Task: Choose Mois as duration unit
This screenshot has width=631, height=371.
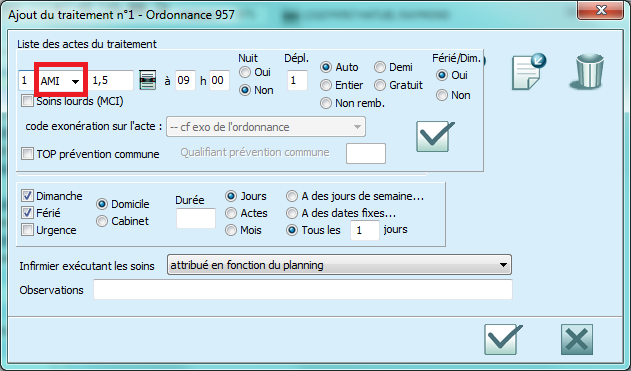Action: click(231, 230)
